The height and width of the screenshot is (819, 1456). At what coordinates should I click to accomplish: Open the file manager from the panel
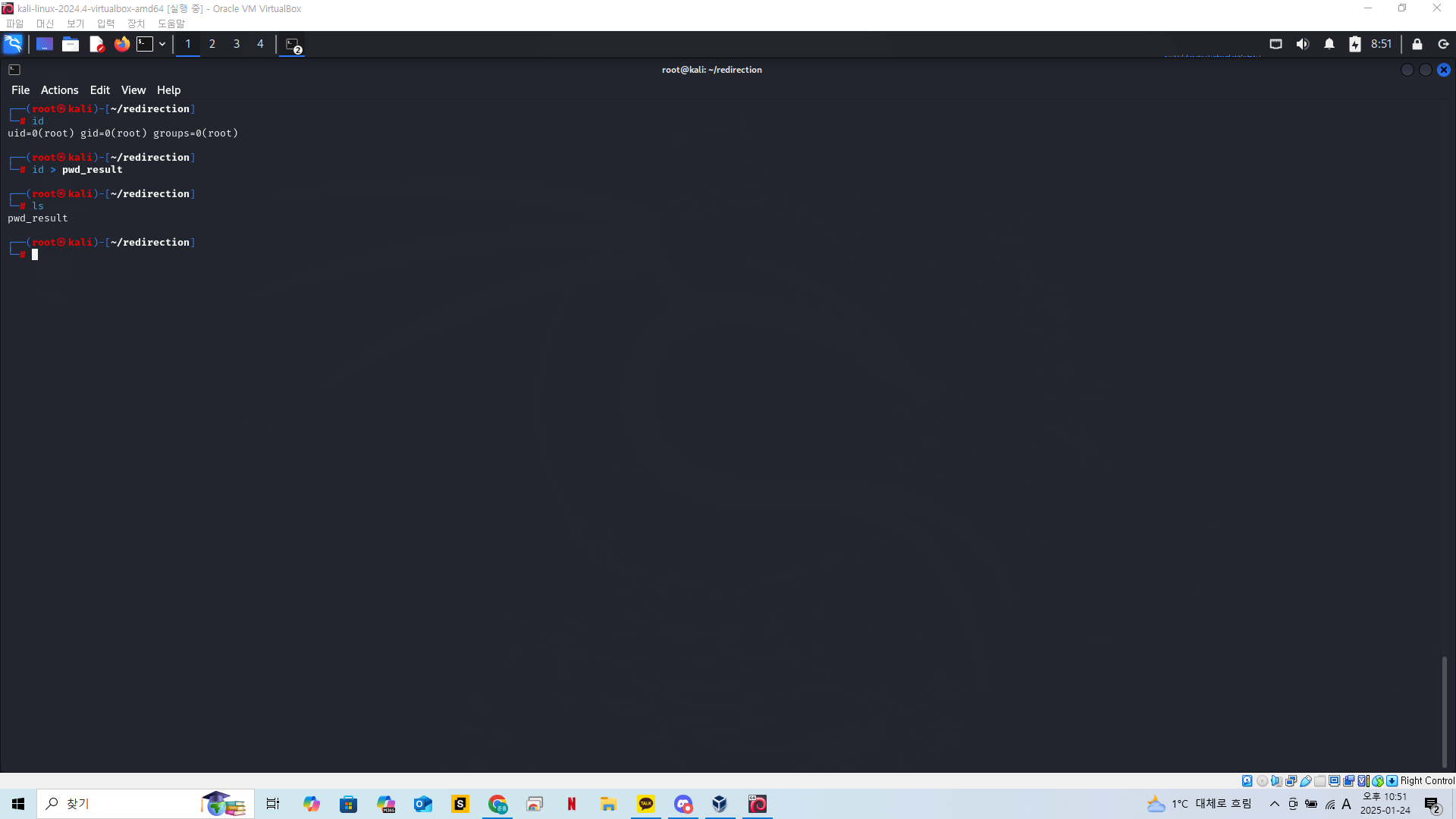coord(71,44)
